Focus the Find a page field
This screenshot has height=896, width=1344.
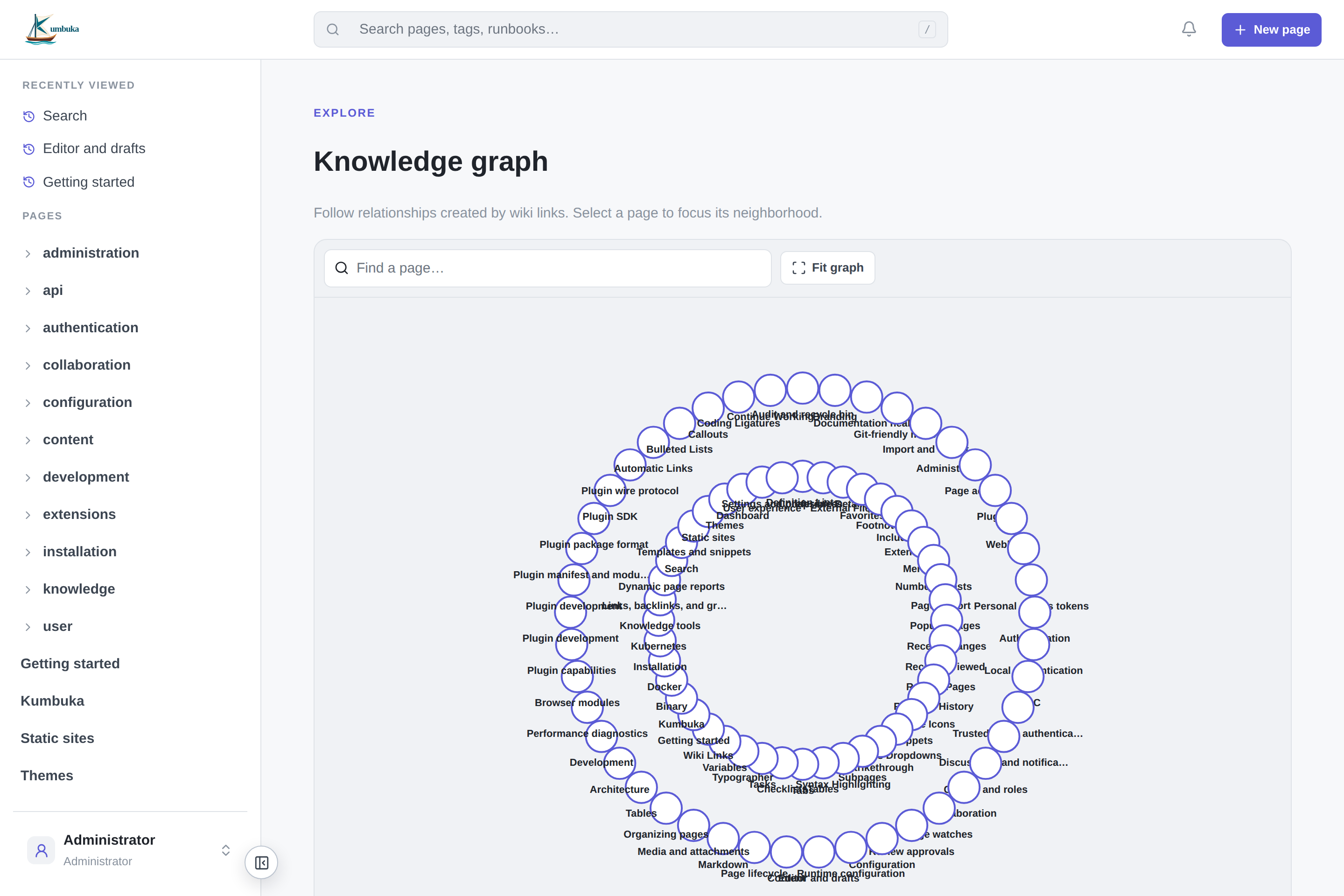point(547,268)
